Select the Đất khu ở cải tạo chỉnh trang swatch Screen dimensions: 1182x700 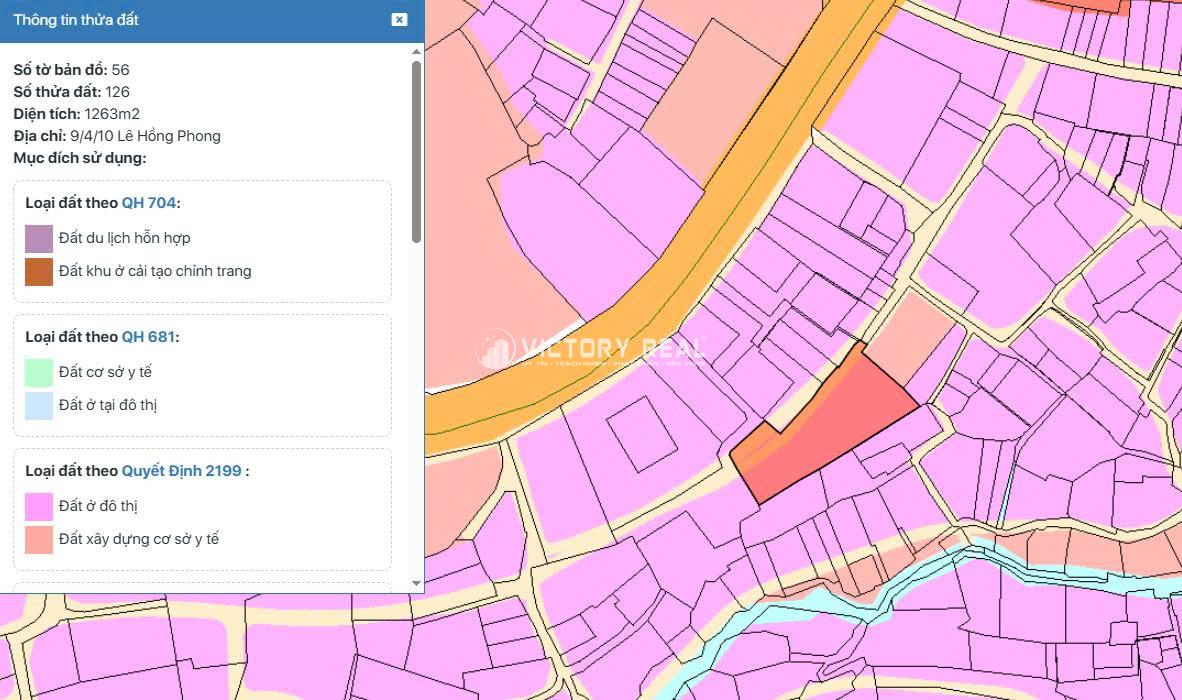pos(39,271)
